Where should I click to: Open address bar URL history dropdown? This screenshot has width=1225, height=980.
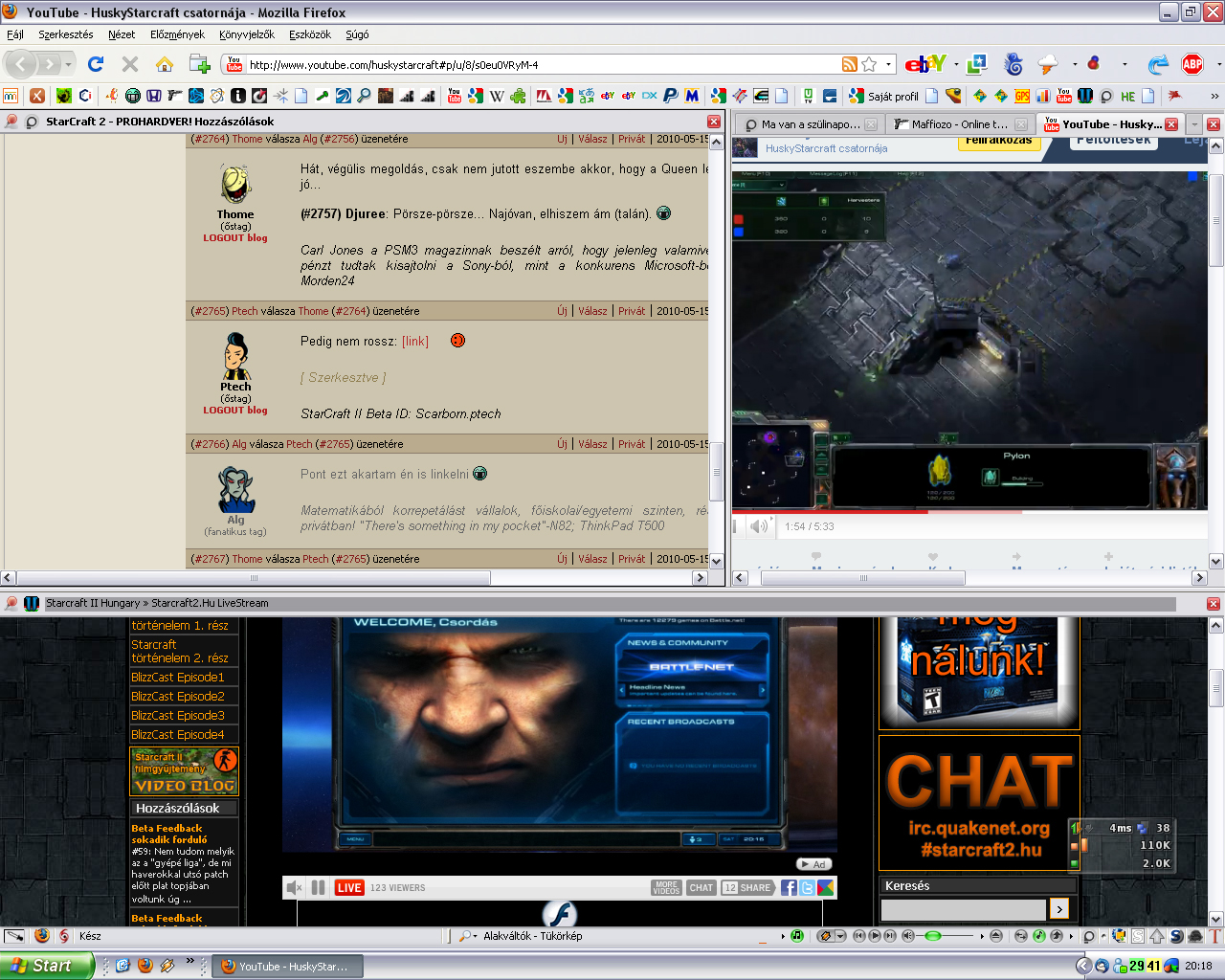890,64
